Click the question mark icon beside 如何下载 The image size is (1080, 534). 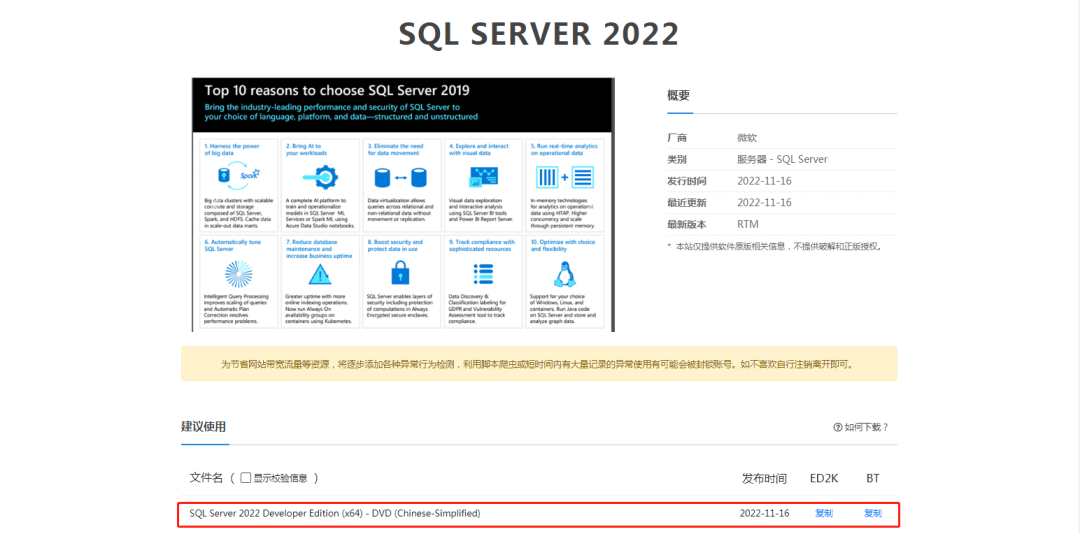pyautogui.click(x=838, y=427)
